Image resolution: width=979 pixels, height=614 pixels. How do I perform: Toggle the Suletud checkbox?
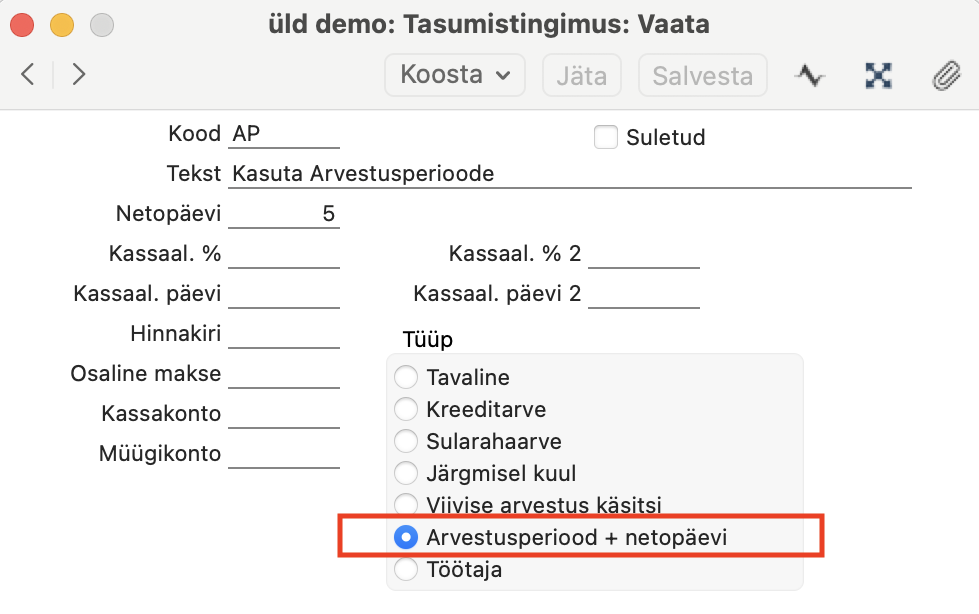tap(606, 137)
